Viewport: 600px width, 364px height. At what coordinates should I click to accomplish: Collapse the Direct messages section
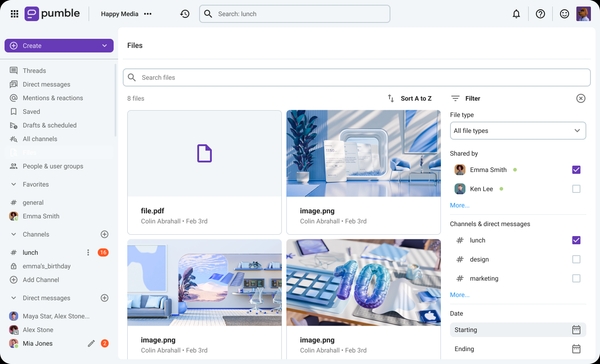coord(13,298)
